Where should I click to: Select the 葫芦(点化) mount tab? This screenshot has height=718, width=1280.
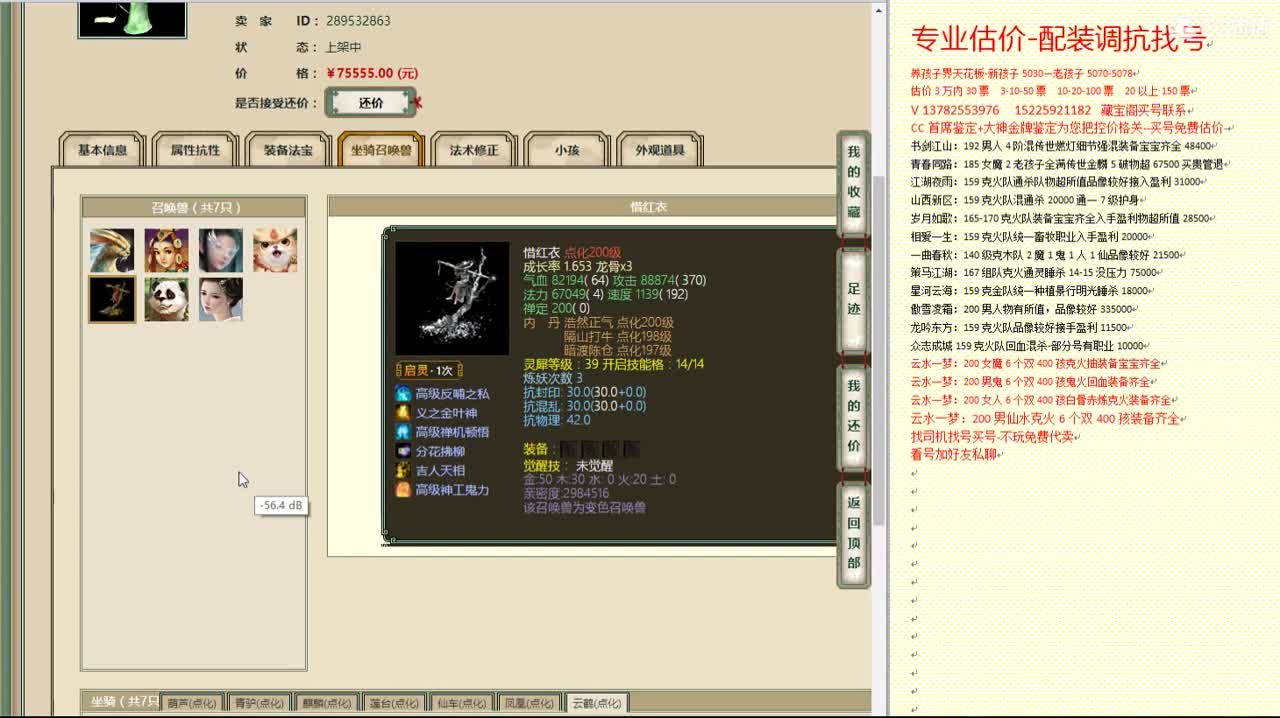coord(192,703)
